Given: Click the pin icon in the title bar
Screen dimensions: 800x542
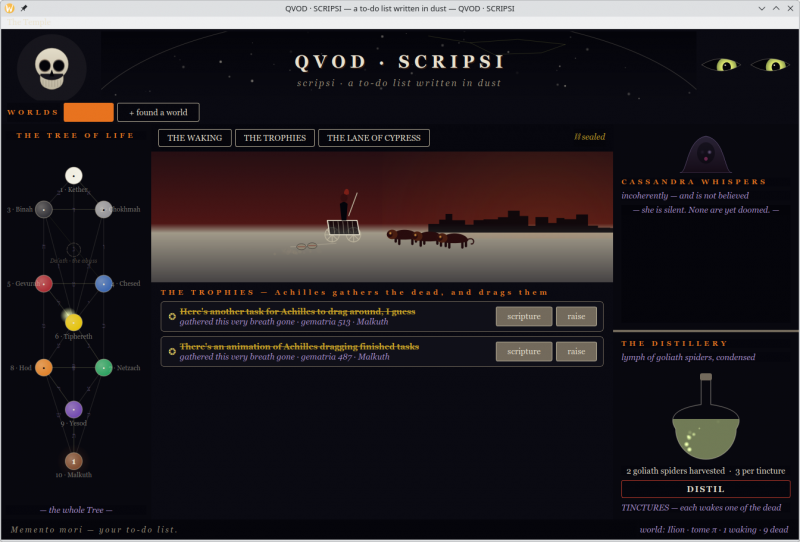Looking at the screenshot, I should pos(24,8).
